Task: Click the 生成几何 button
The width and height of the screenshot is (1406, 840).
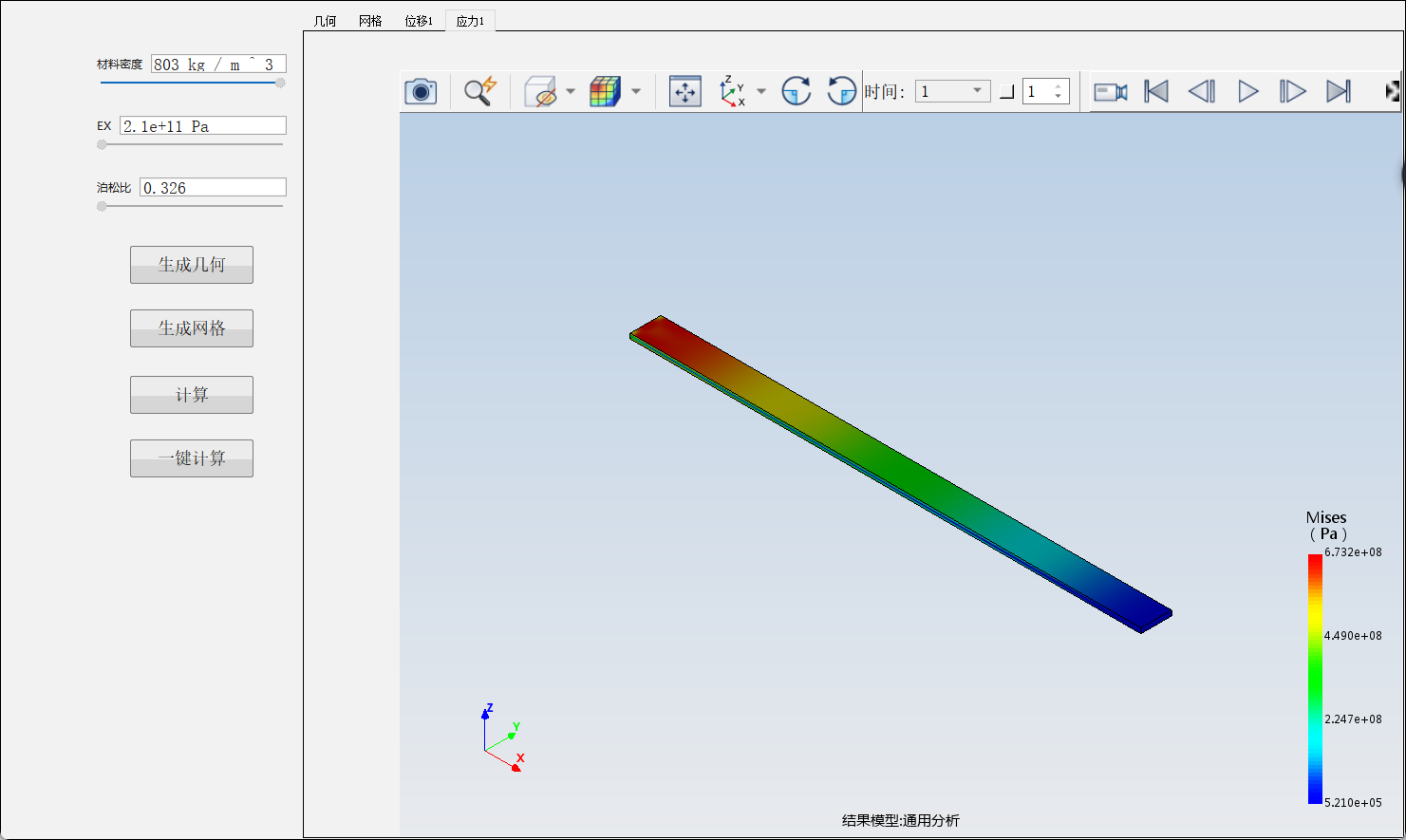Action: pos(192,265)
